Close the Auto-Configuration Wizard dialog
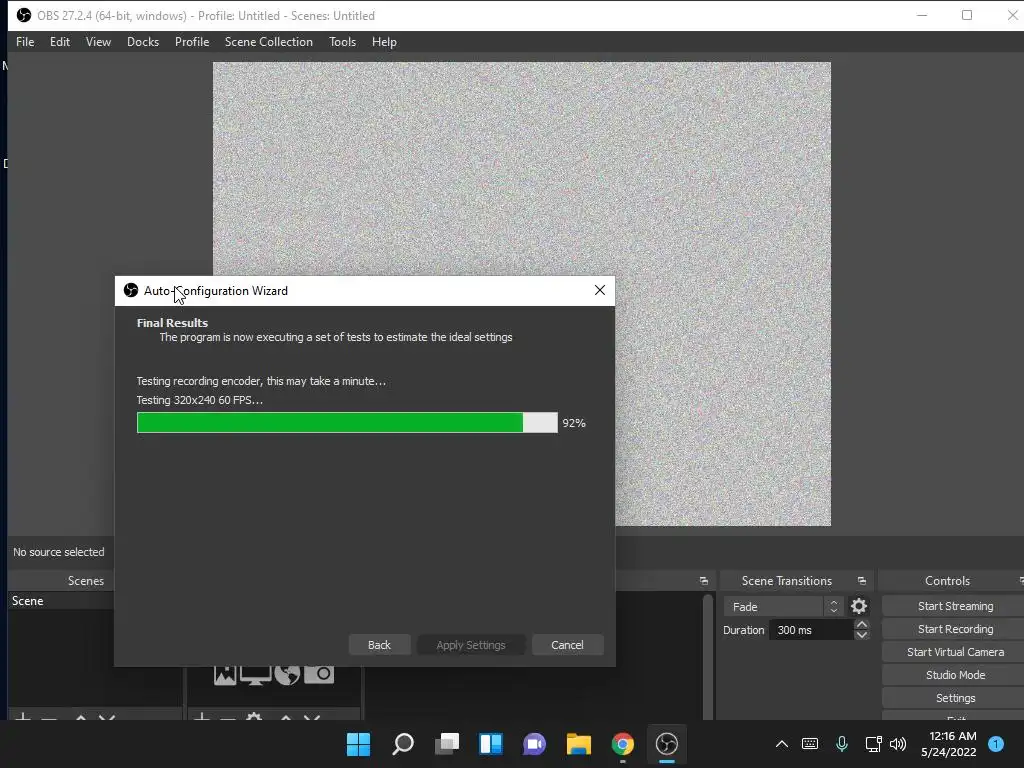The width and height of the screenshot is (1024, 768). 600,291
